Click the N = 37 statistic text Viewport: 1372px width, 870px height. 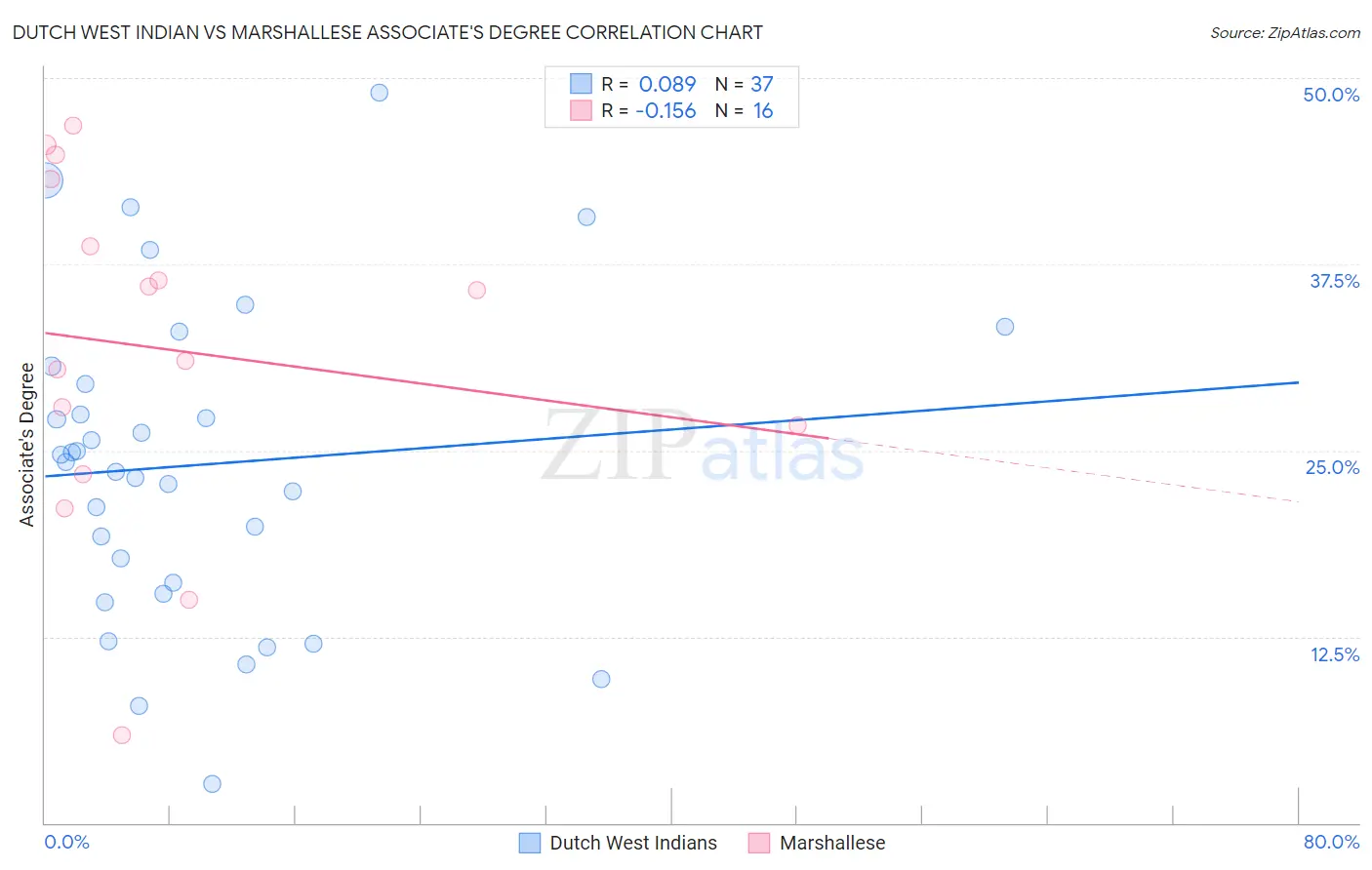point(744,85)
